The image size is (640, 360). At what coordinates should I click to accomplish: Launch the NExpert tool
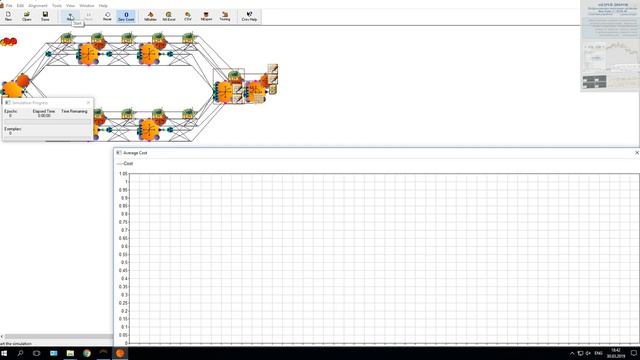[206, 16]
